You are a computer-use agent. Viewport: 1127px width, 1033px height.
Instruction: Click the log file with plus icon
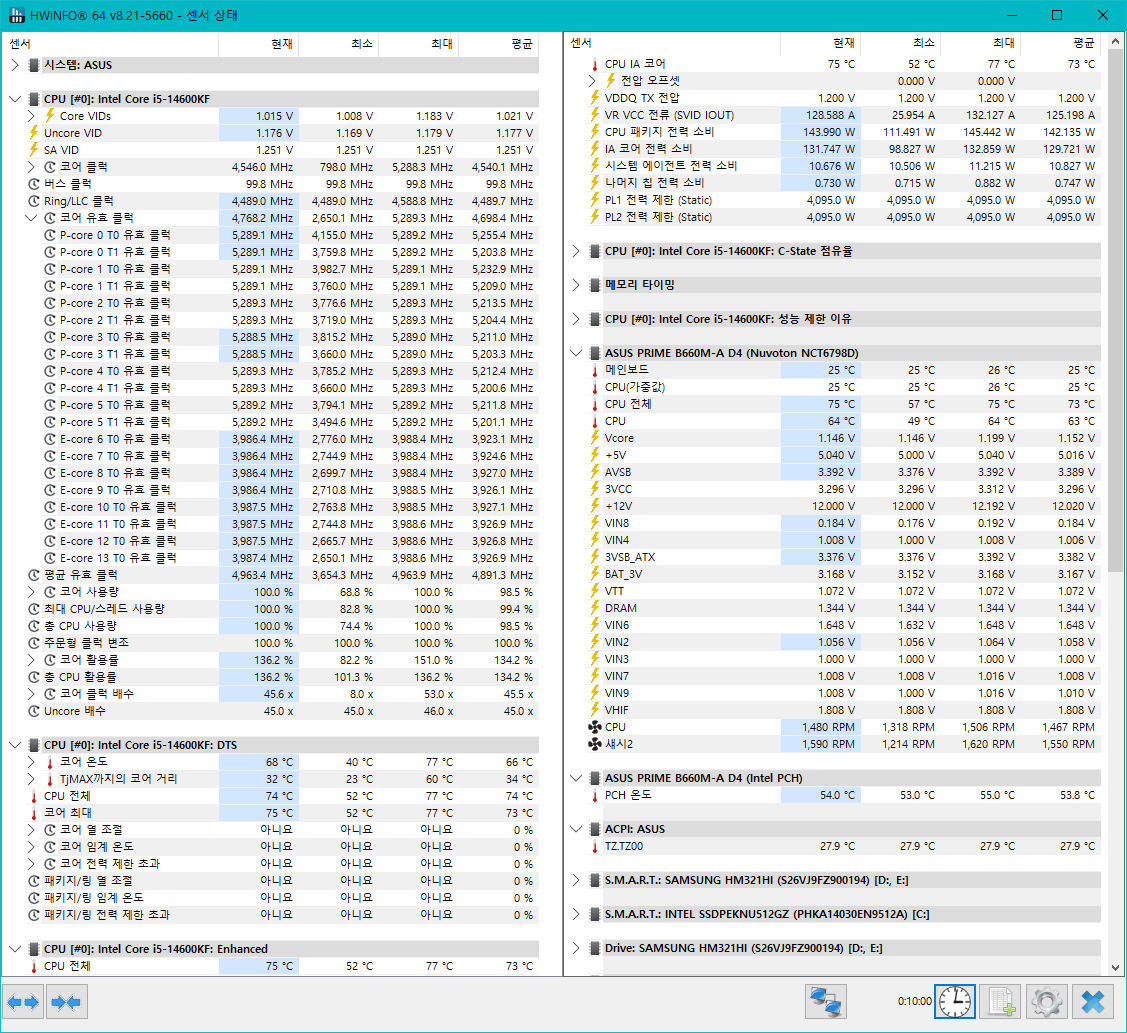click(1001, 1001)
